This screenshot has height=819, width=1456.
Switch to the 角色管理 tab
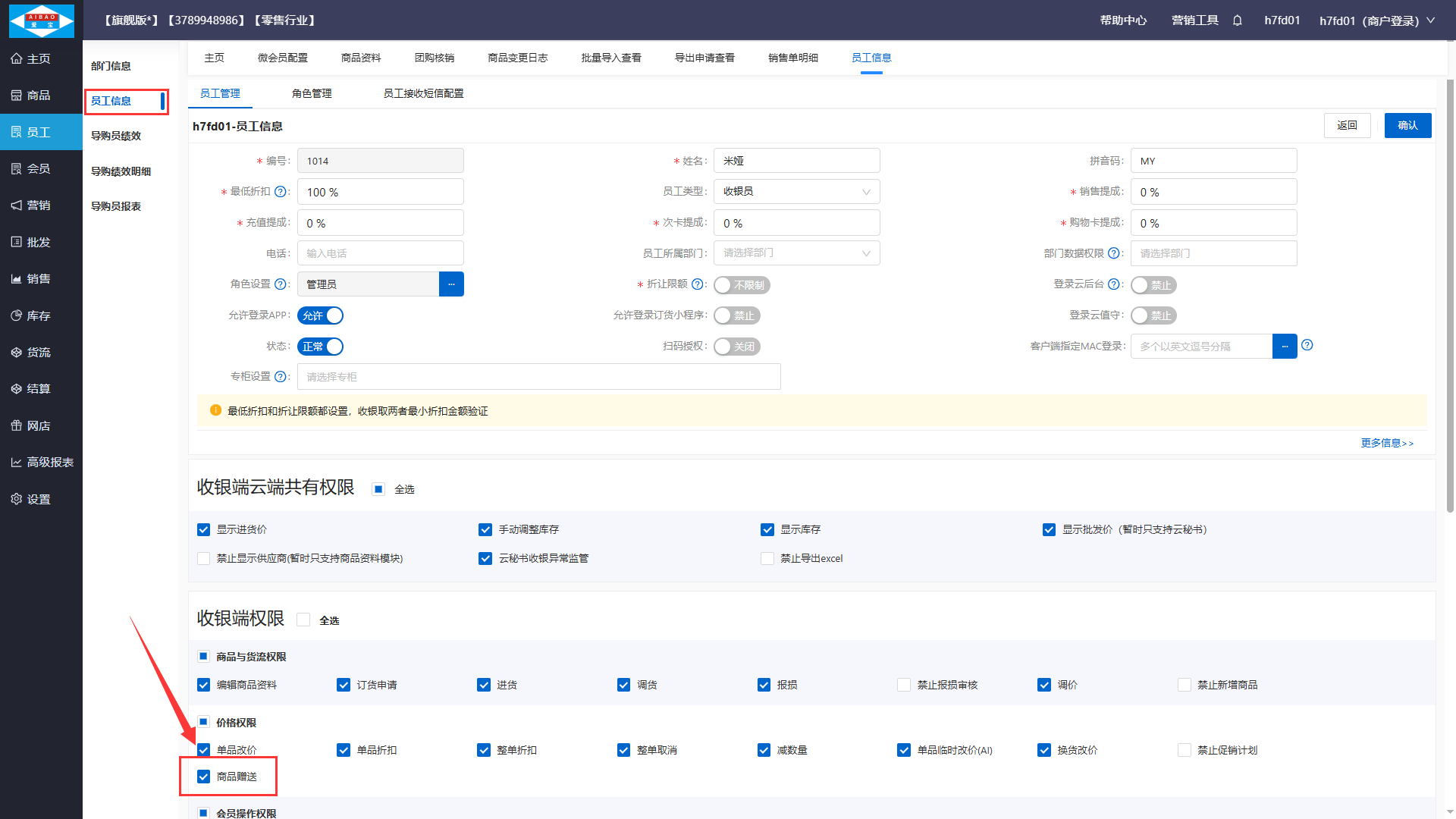point(312,93)
